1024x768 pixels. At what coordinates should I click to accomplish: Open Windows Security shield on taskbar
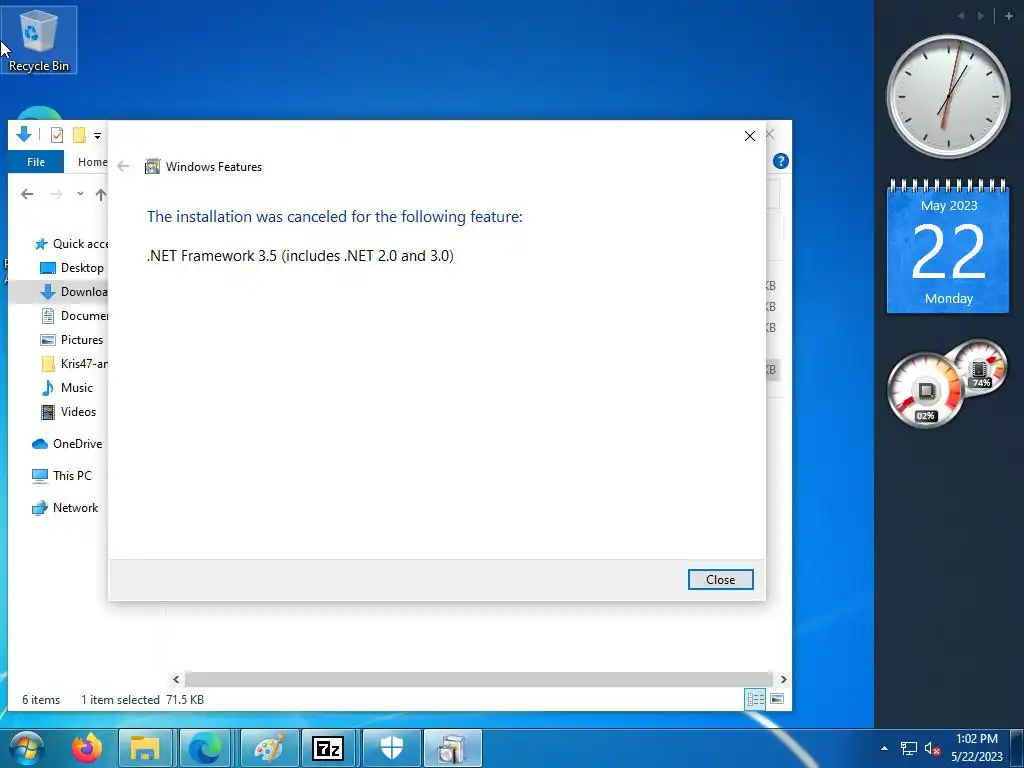[x=391, y=748]
